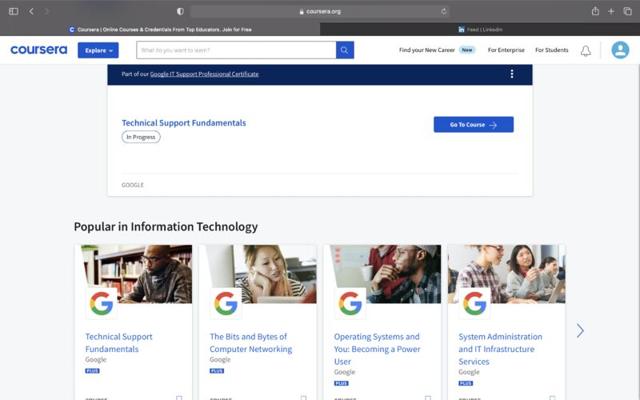Viewport: 640px width, 400px height.
Task: Open For Students menu link
Action: pos(551,50)
